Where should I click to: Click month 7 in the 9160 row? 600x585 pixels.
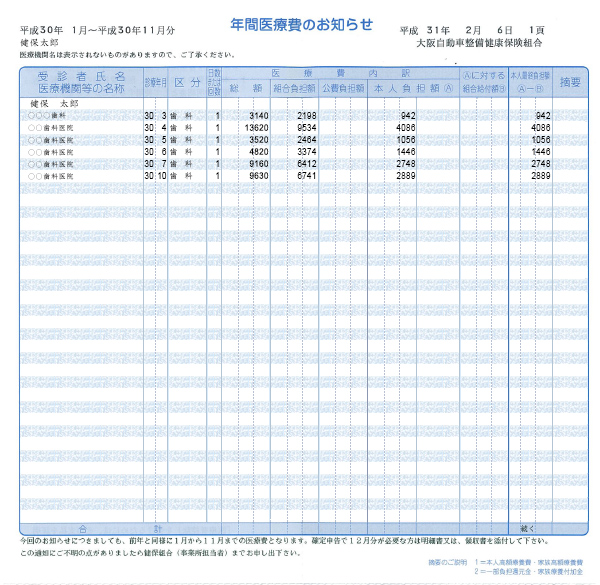click(x=164, y=164)
